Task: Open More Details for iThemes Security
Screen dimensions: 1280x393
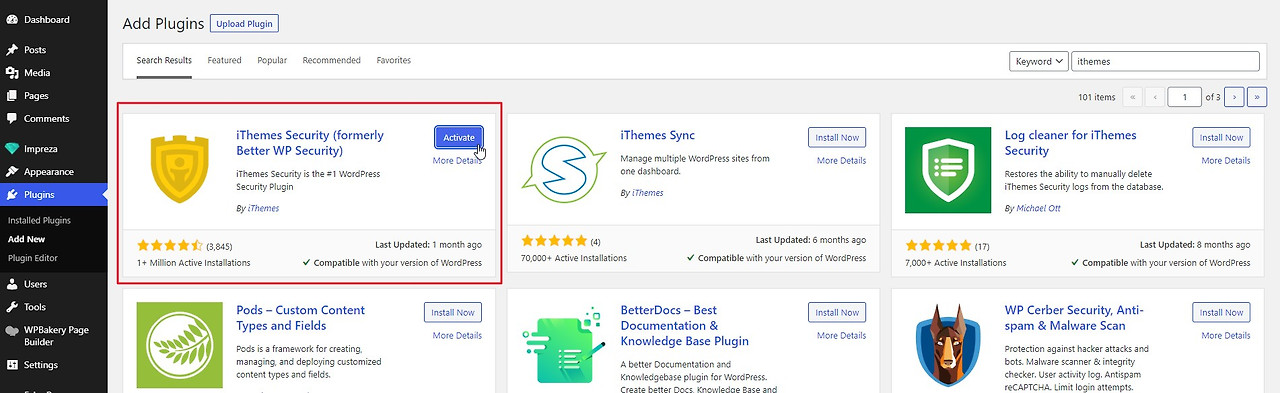Action: click(457, 160)
